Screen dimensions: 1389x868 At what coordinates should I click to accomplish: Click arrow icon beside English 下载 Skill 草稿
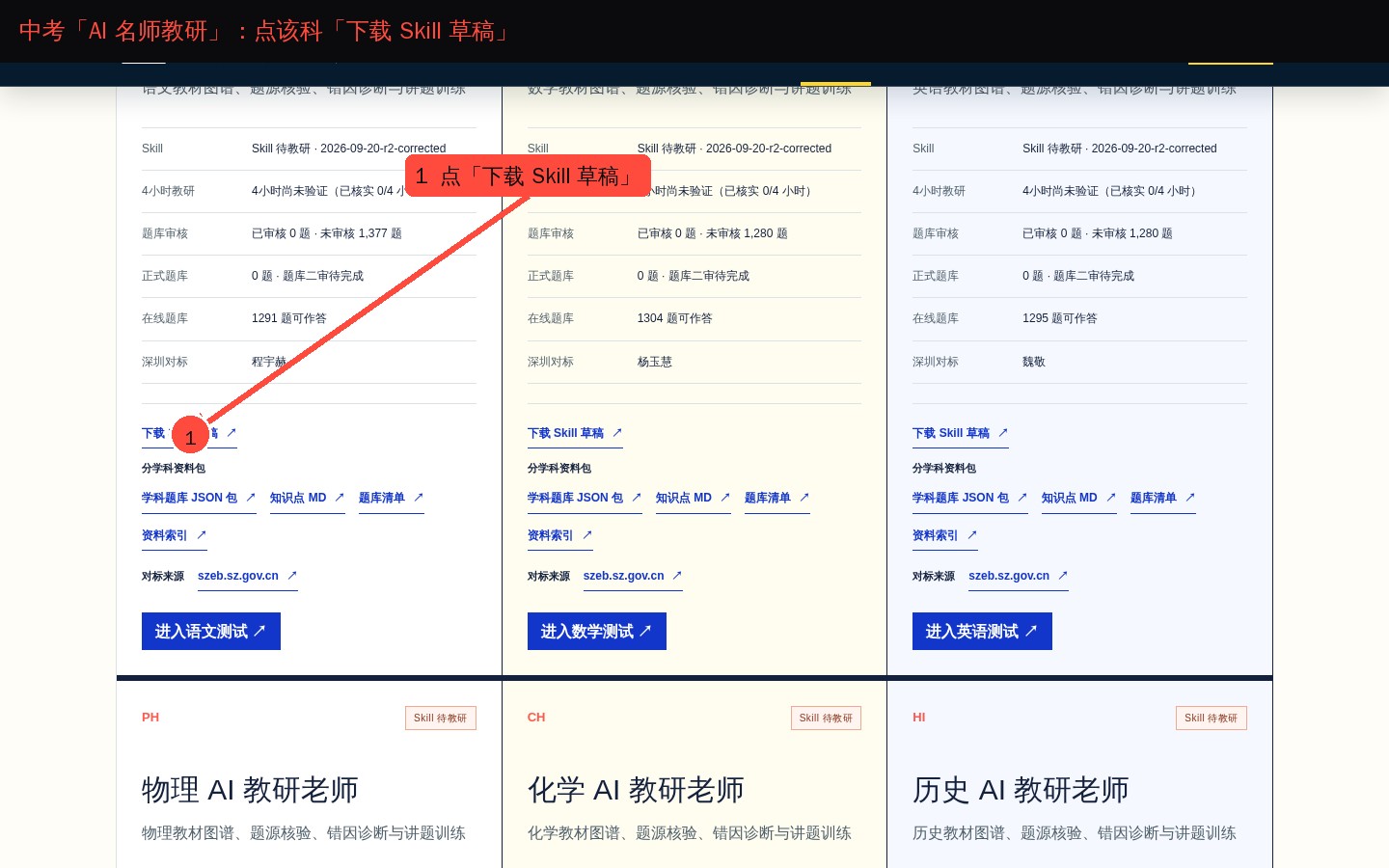[x=1003, y=433]
